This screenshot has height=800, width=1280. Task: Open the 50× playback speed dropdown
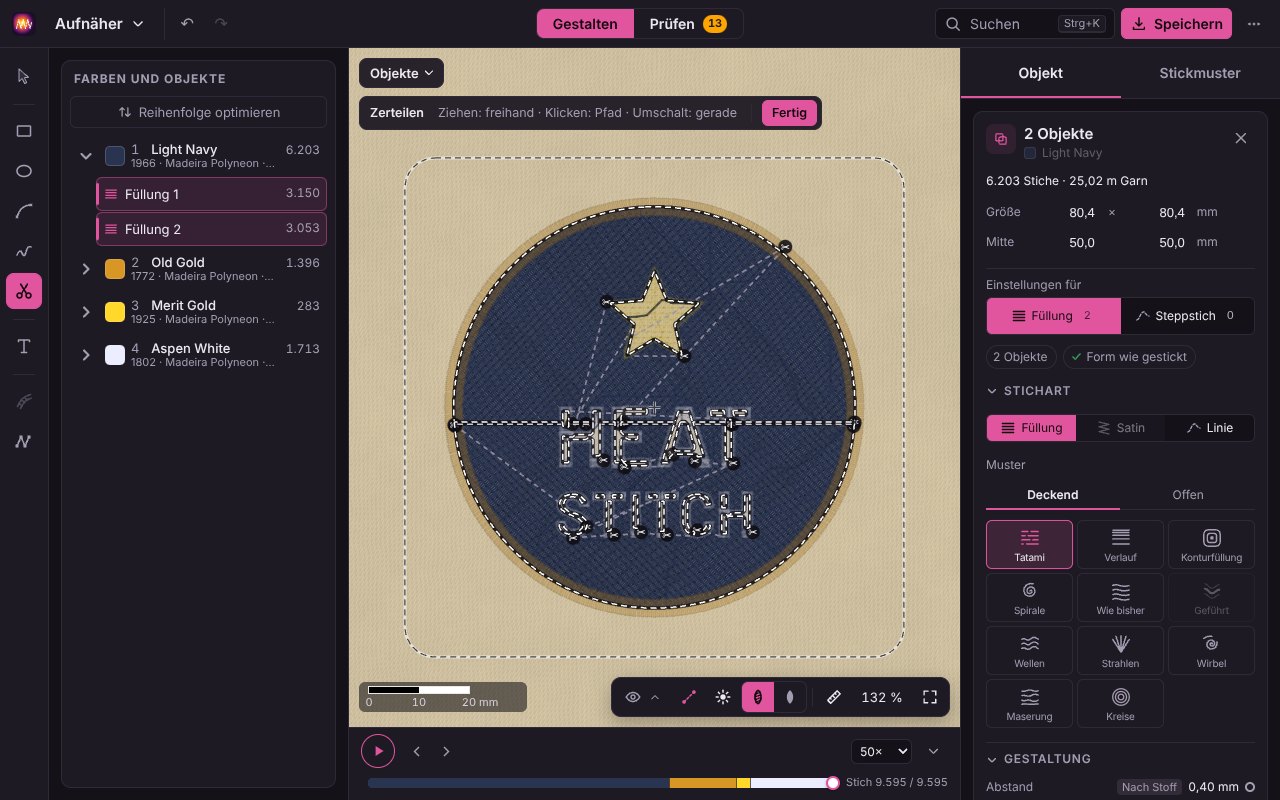tap(881, 751)
